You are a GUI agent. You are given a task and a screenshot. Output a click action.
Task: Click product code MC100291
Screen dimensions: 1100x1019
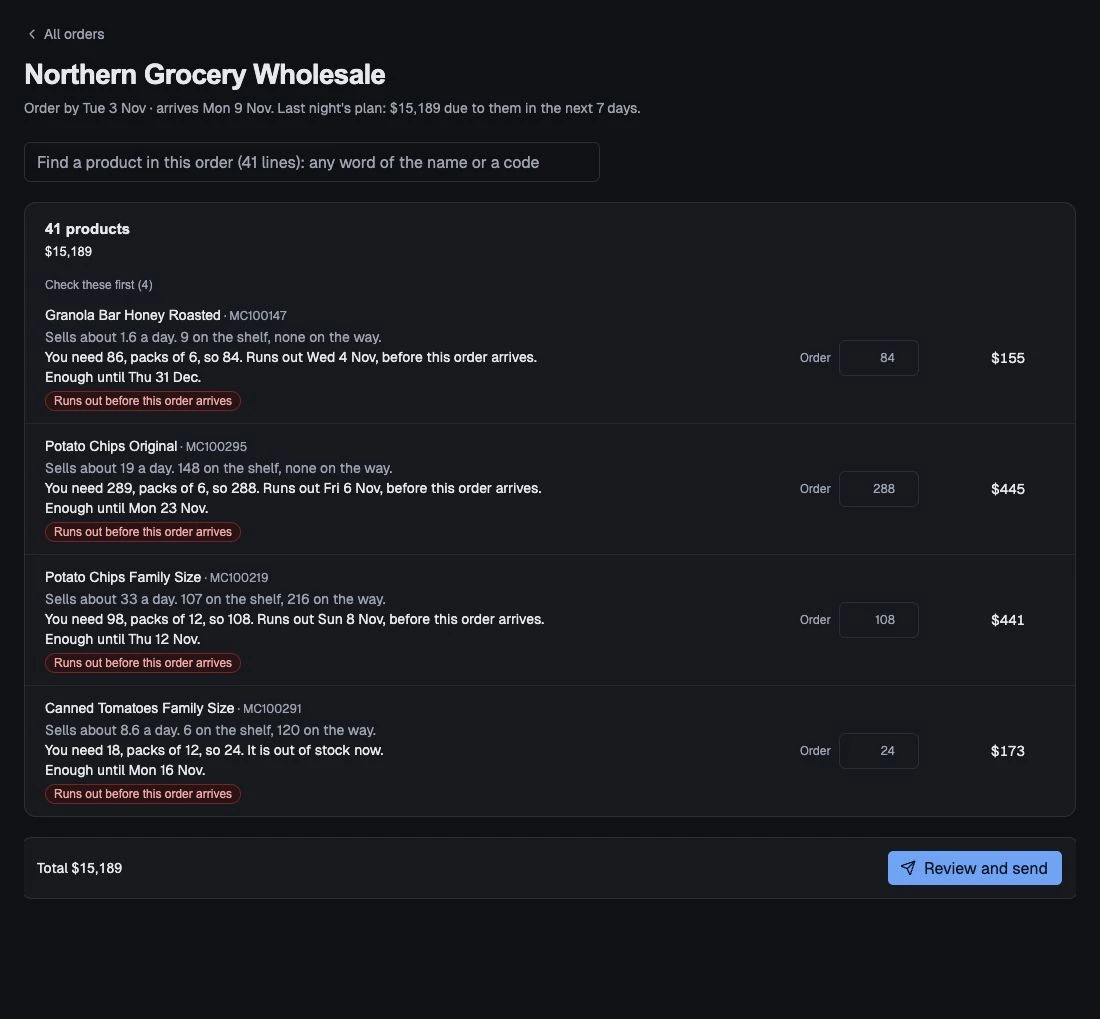pos(272,709)
